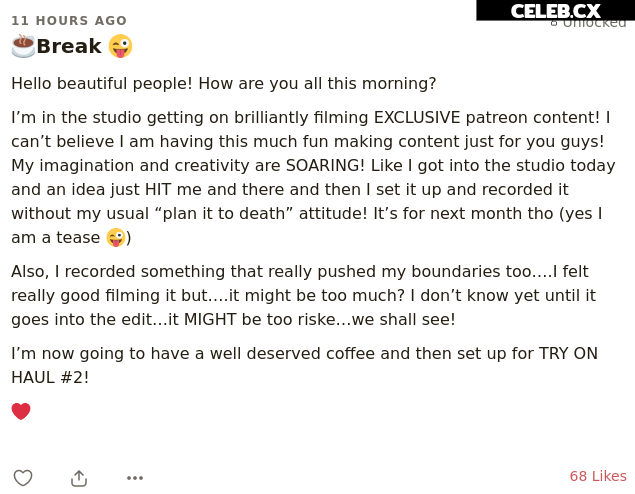Open the share upload icon
Image resolution: width=635 pixels, height=494 pixels.
pos(79,478)
